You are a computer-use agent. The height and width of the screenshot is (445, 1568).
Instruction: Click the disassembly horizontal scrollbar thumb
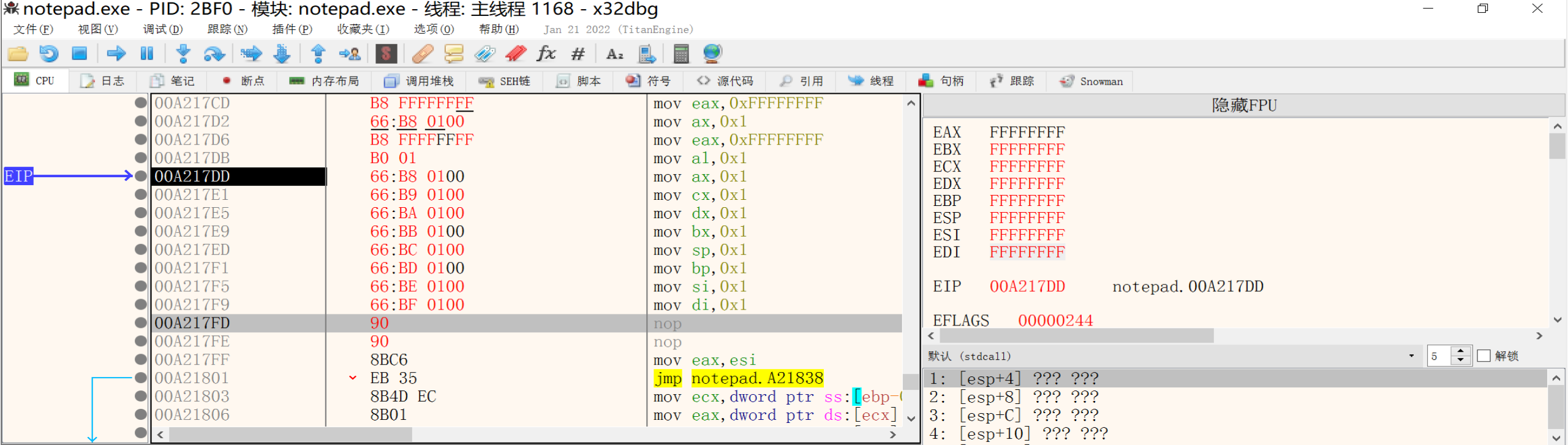point(290,435)
